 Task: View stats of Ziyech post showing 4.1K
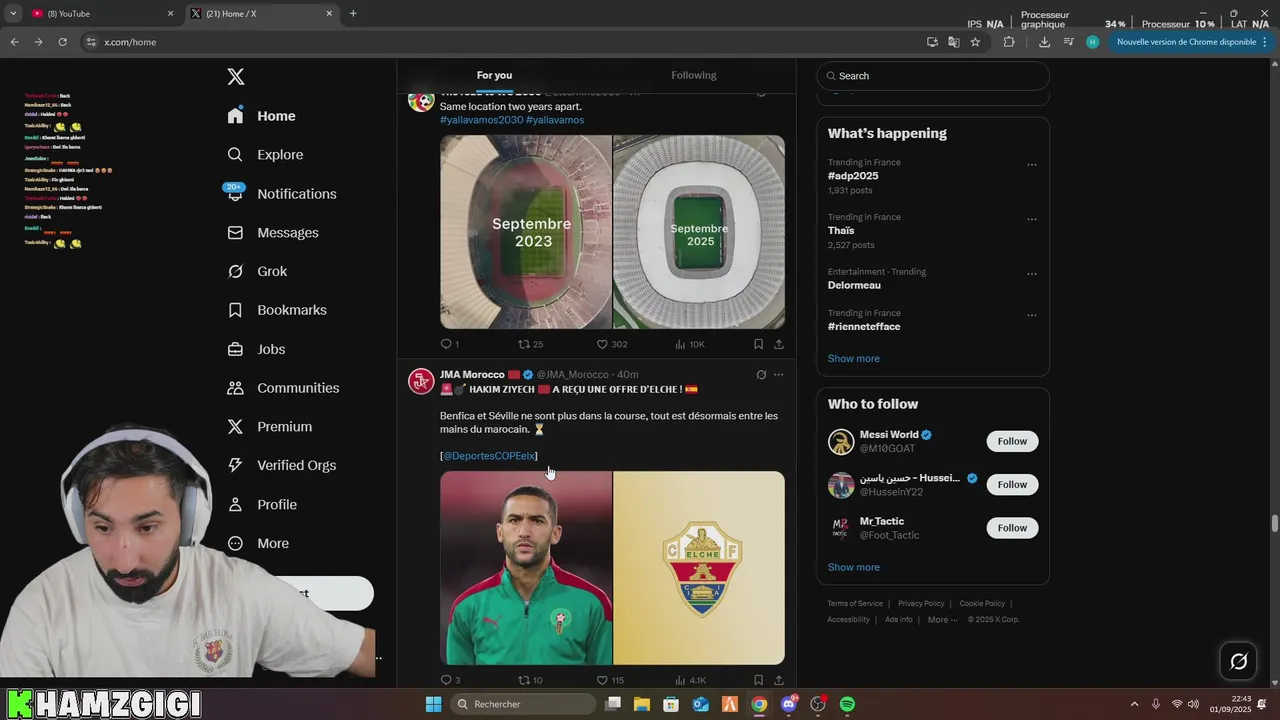pyautogui.click(x=690, y=680)
